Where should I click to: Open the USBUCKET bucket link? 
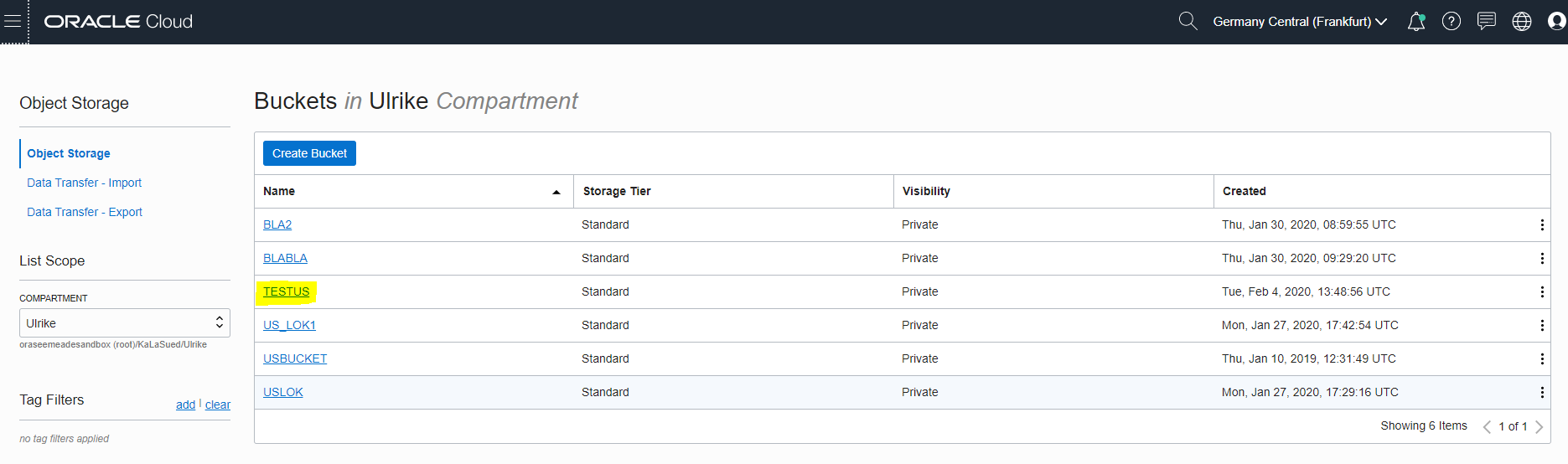[x=295, y=358]
